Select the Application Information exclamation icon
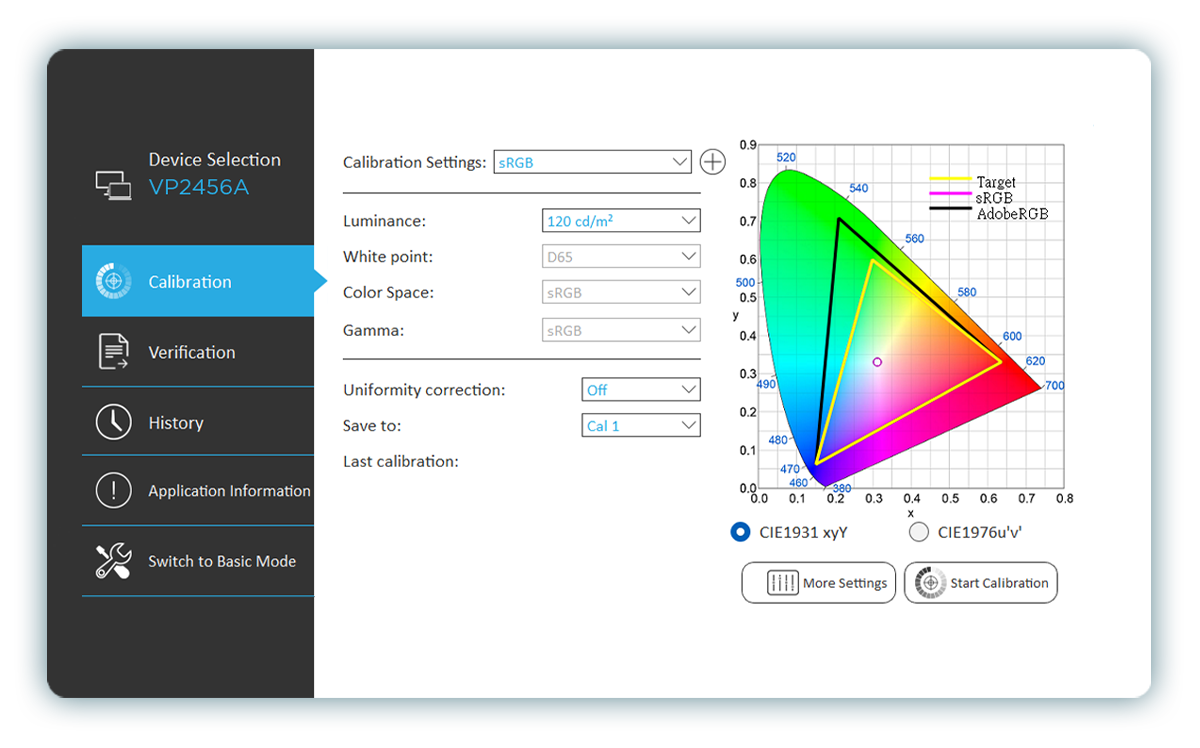This screenshot has width=1200, height=748. click(x=113, y=490)
